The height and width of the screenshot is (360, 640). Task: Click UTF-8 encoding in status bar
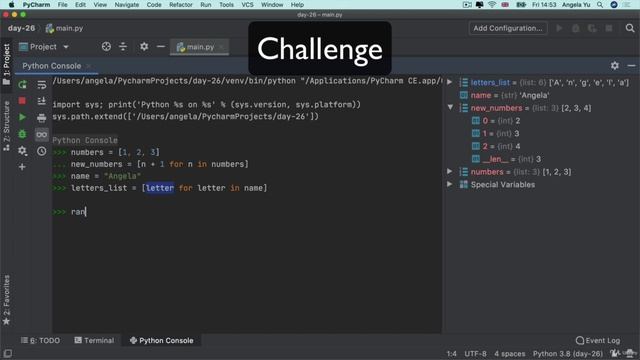pos(476,354)
